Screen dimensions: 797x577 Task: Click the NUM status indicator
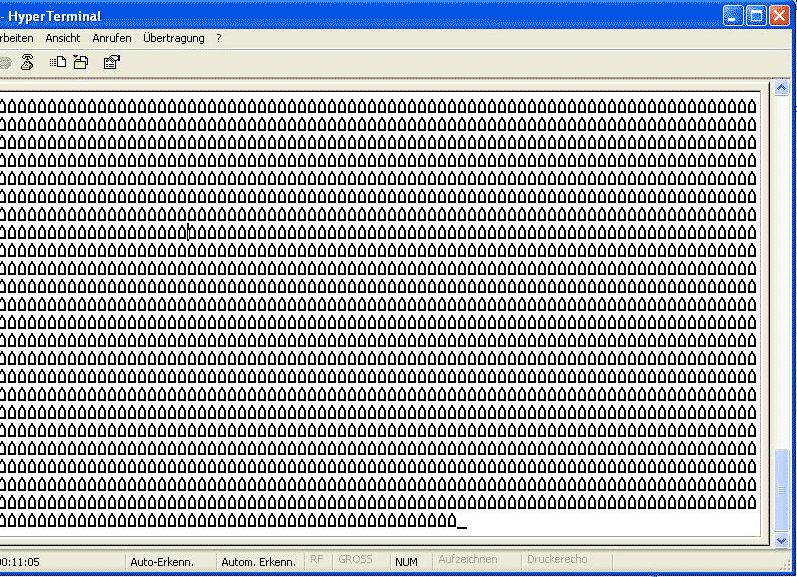406,562
